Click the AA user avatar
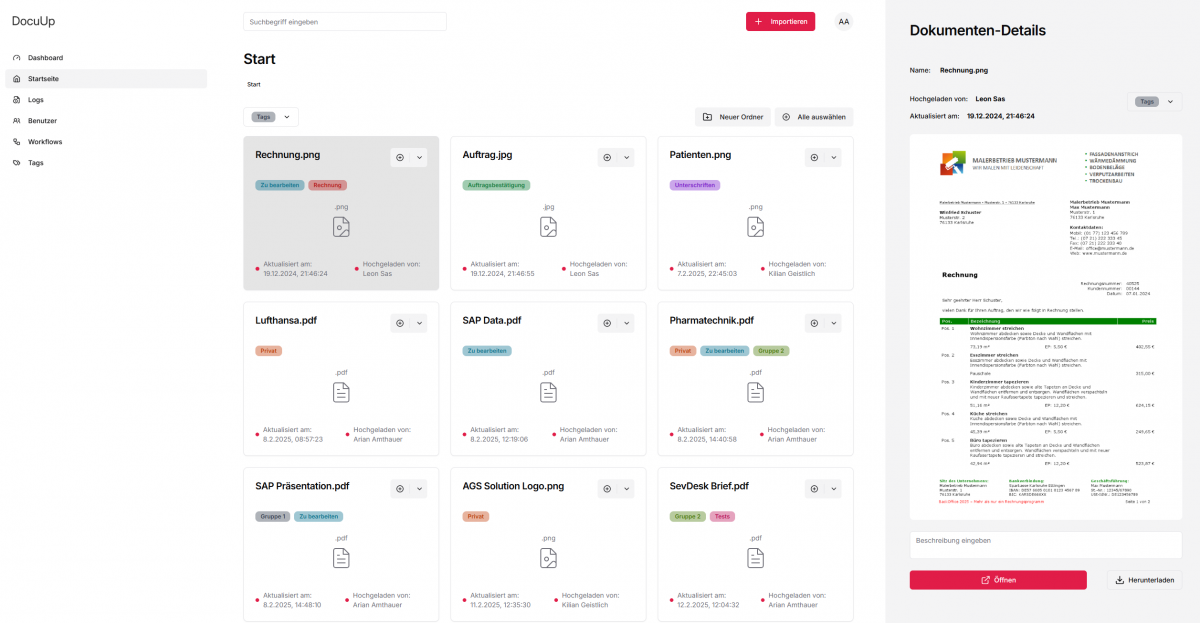The height and width of the screenshot is (623, 1200). [844, 21]
